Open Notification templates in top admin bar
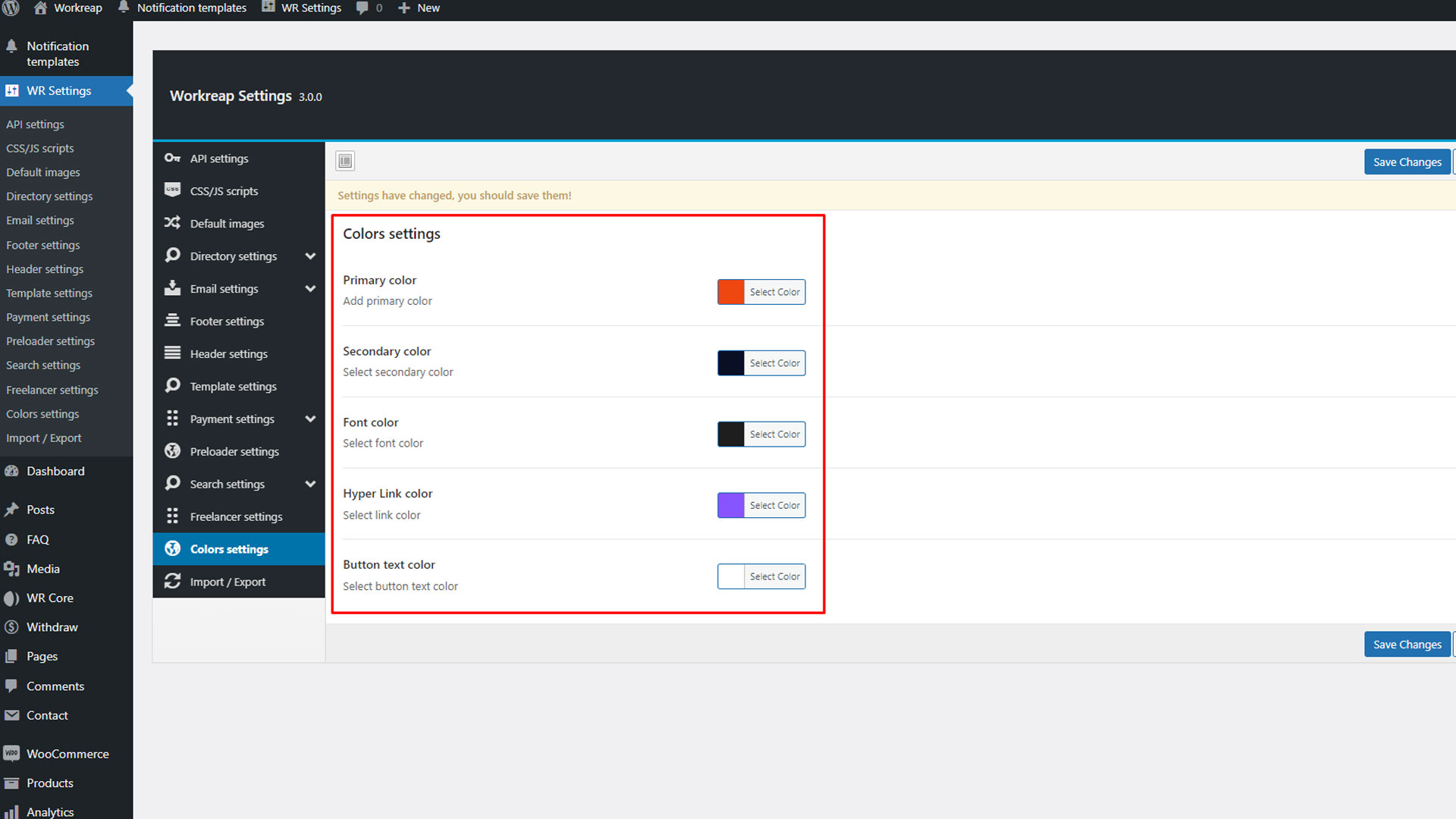Screen dimensions: 1456x819 [x=191, y=8]
